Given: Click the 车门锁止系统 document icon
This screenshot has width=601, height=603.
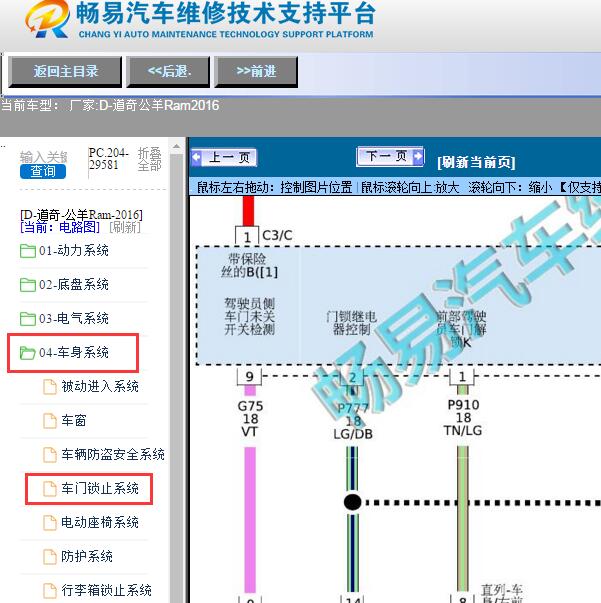Looking at the screenshot, I should pyautogui.click(x=50, y=488).
